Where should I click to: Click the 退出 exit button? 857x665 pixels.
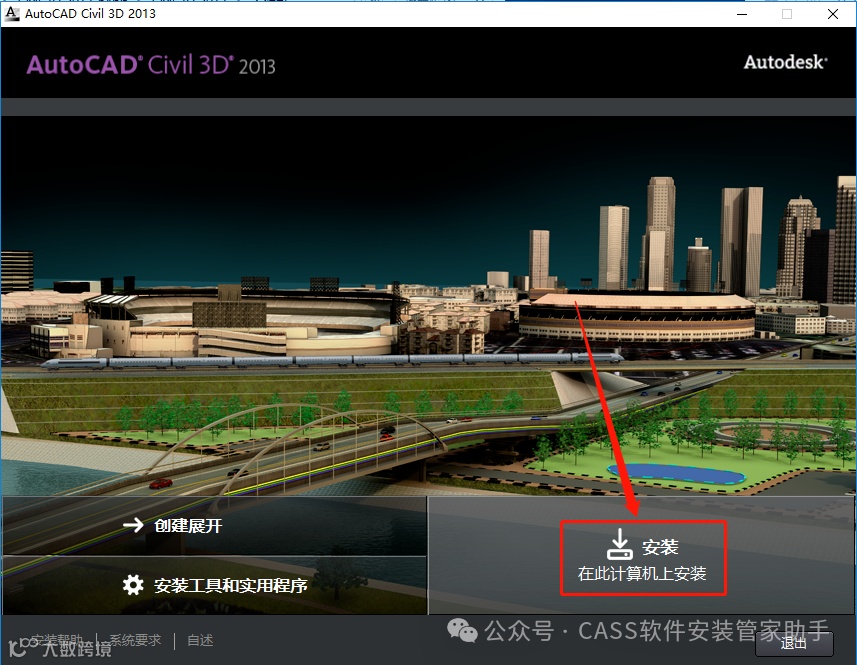794,644
